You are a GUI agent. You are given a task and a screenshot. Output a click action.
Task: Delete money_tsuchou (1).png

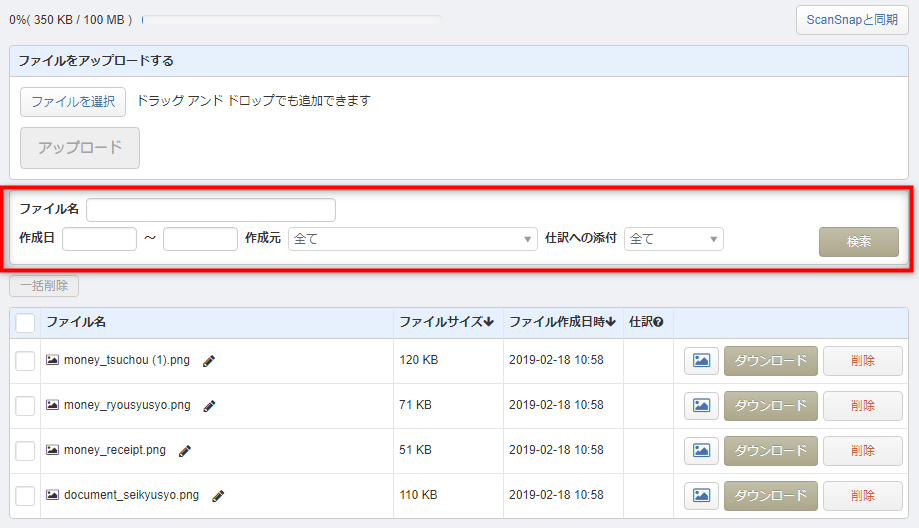pos(863,361)
